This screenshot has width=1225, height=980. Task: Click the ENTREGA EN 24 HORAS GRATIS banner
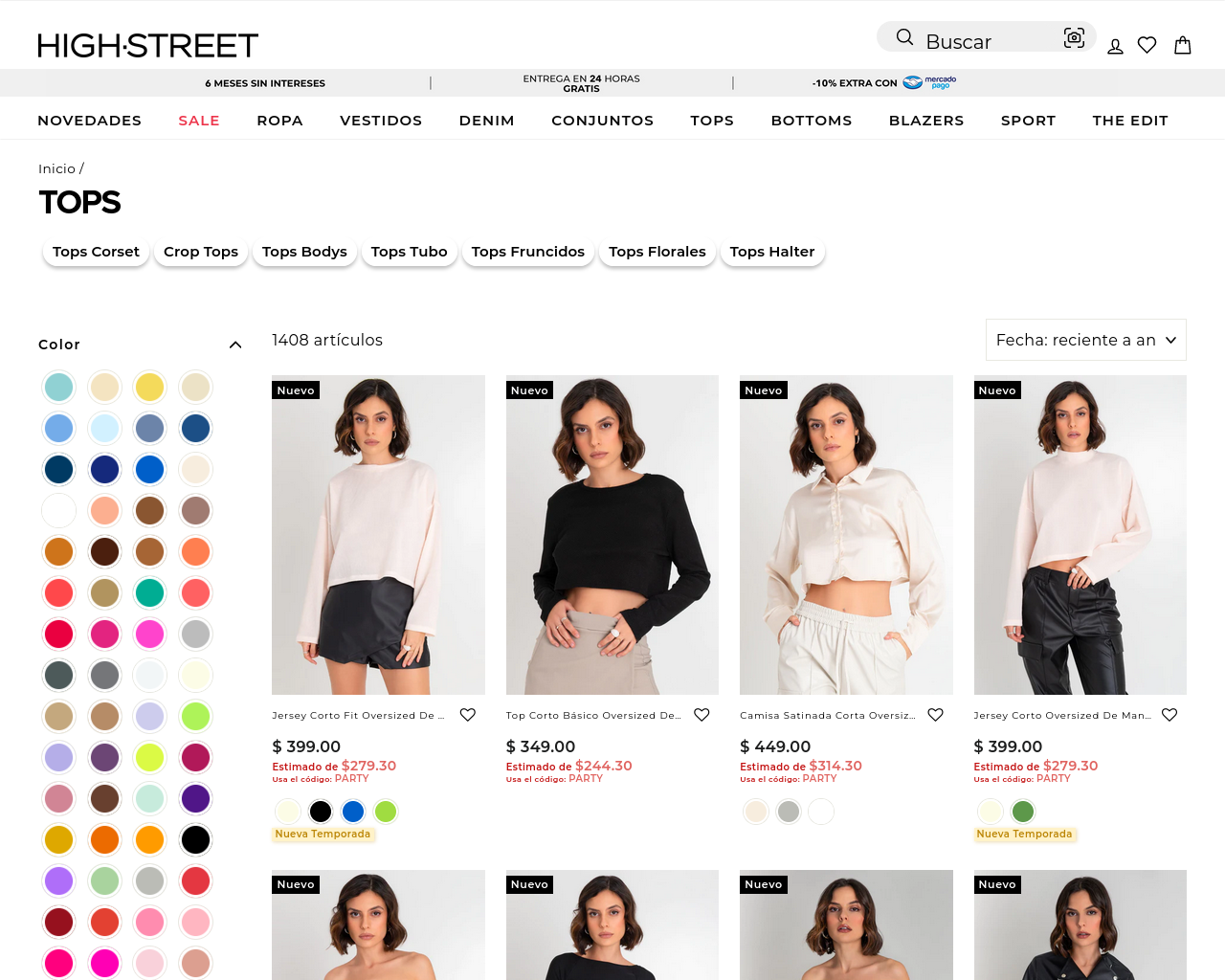(581, 83)
